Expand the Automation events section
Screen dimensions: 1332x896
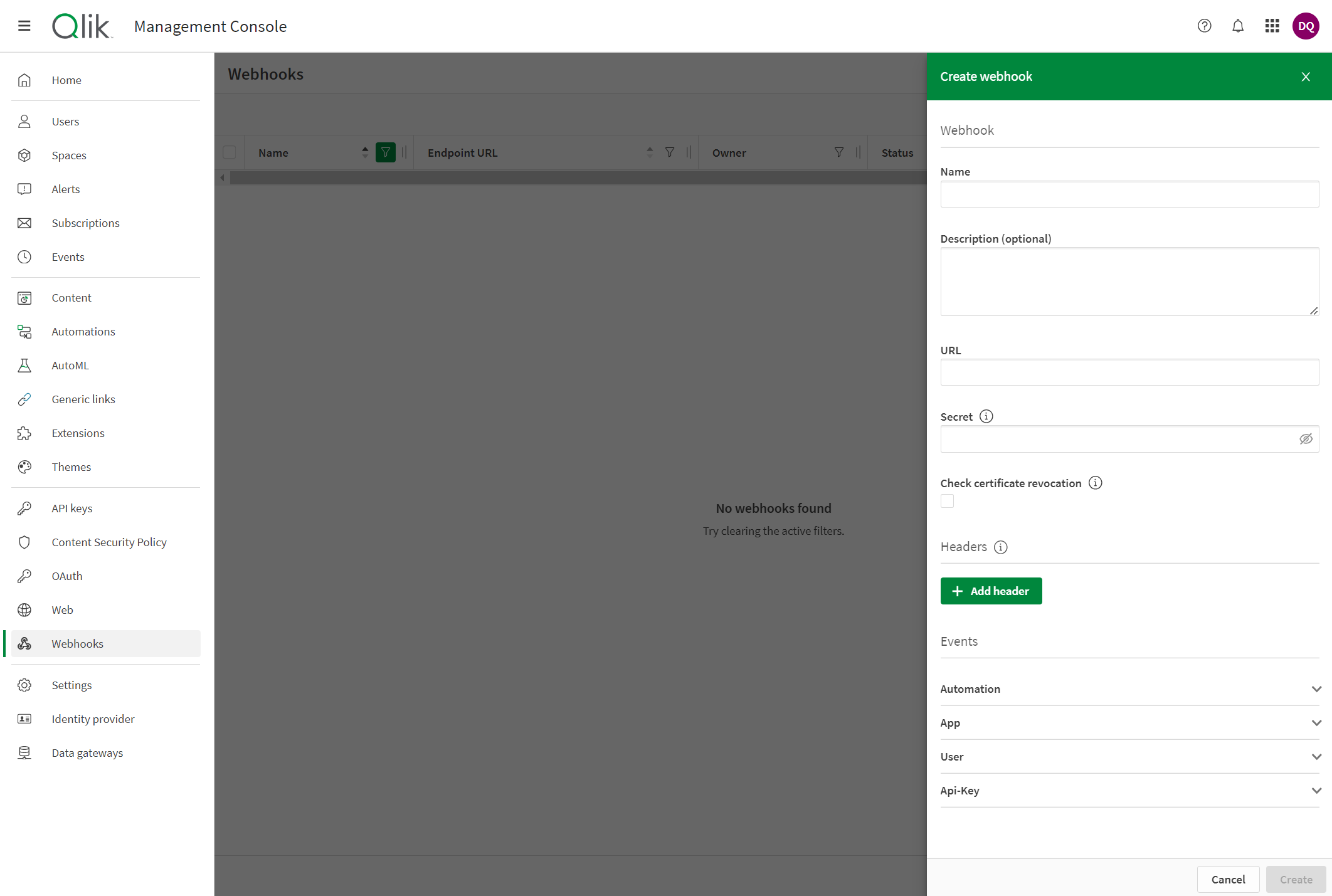pos(1130,688)
